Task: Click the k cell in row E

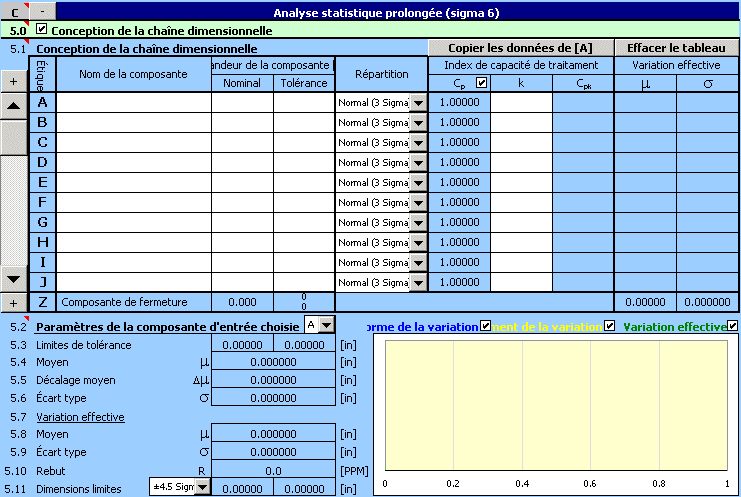Action: (521, 182)
